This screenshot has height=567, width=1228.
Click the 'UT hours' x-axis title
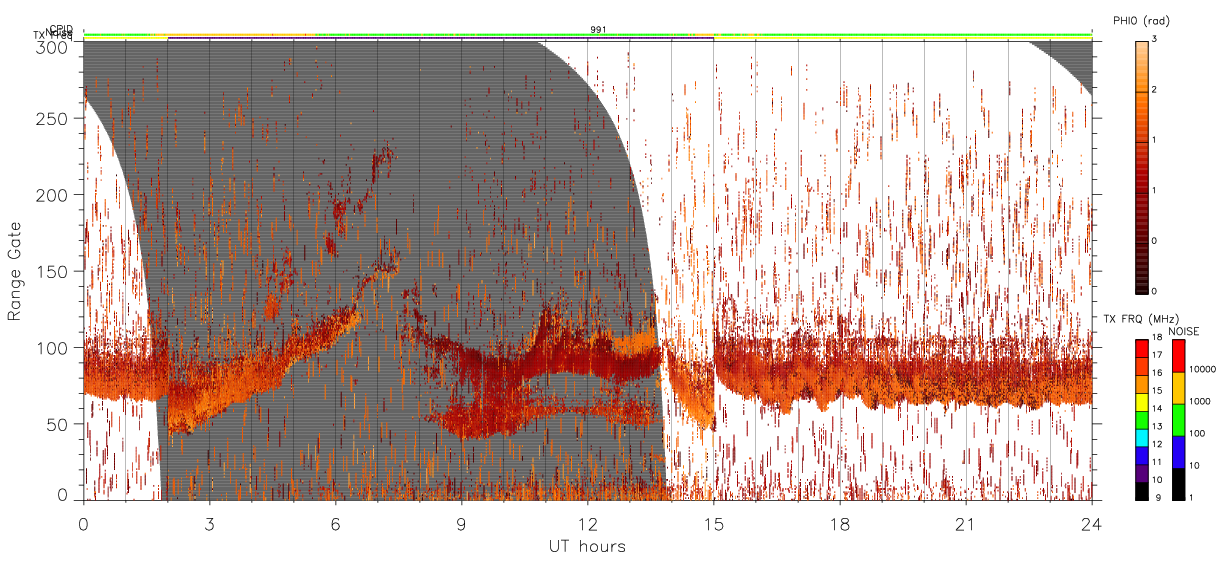tap(587, 546)
